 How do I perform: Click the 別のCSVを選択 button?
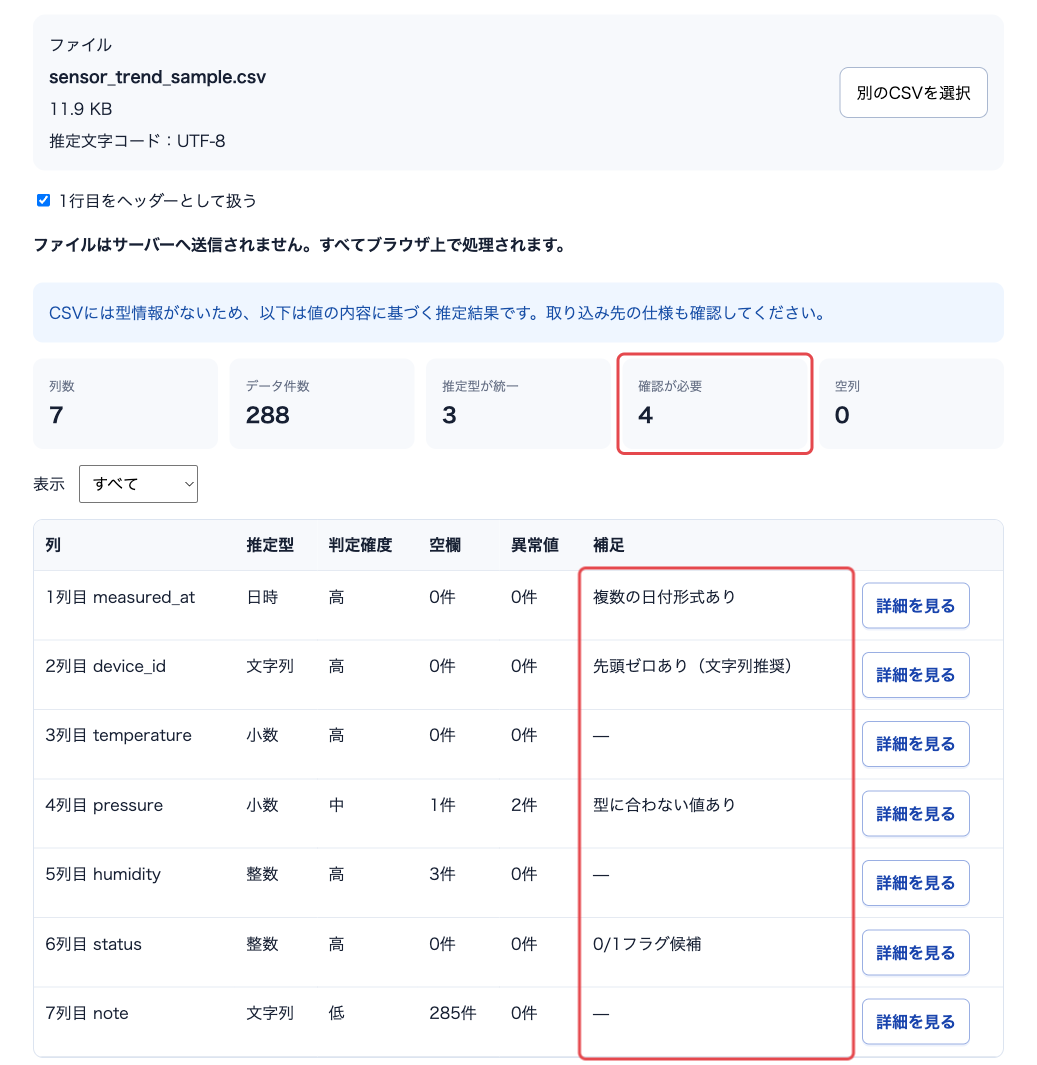913,92
